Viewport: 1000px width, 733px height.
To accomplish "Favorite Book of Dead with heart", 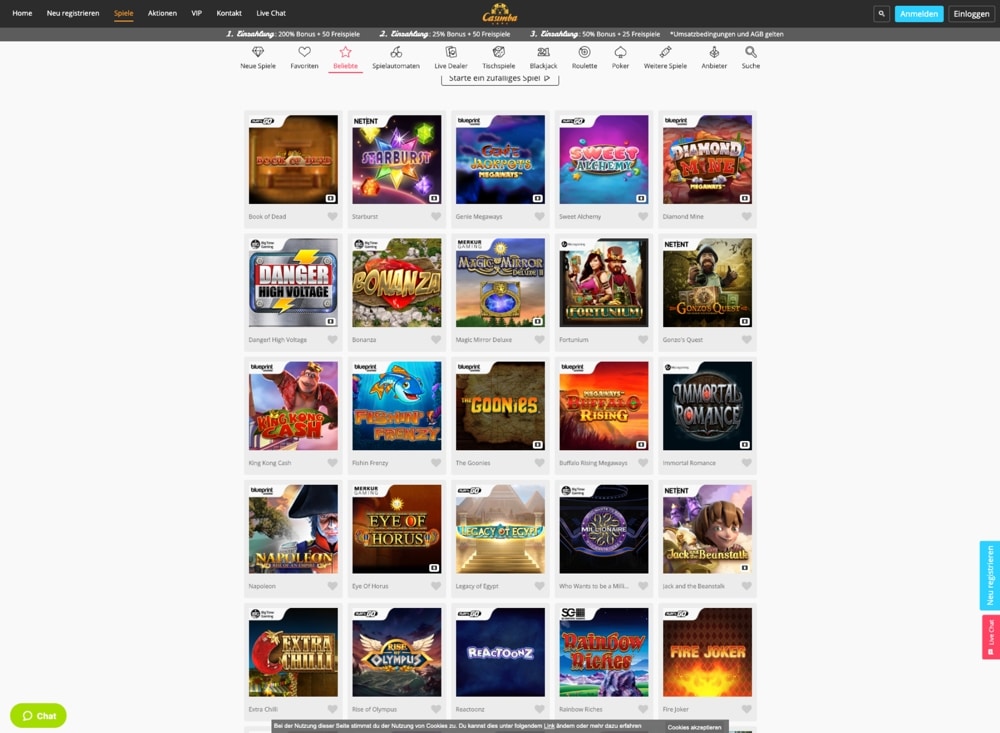I will 332,216.
